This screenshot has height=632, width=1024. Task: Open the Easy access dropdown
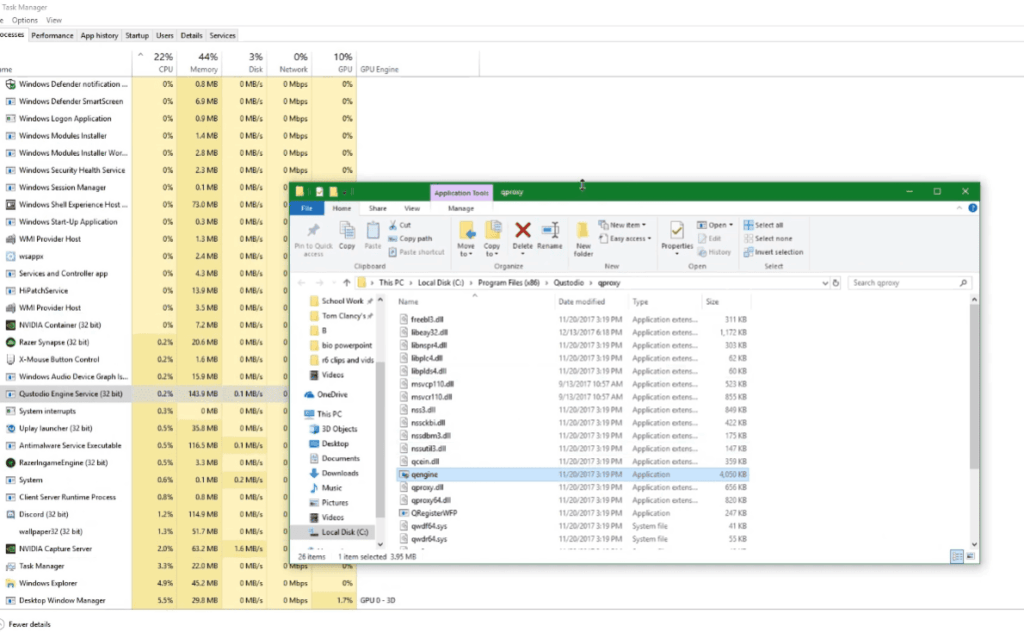click(x=626, y=238)
